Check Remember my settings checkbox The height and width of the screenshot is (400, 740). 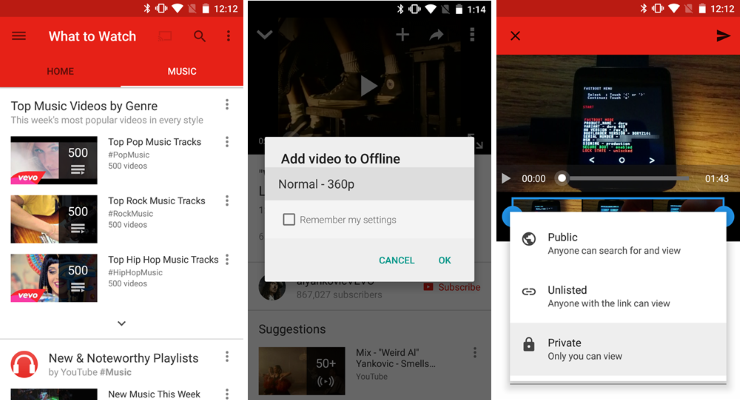point(289,219)
